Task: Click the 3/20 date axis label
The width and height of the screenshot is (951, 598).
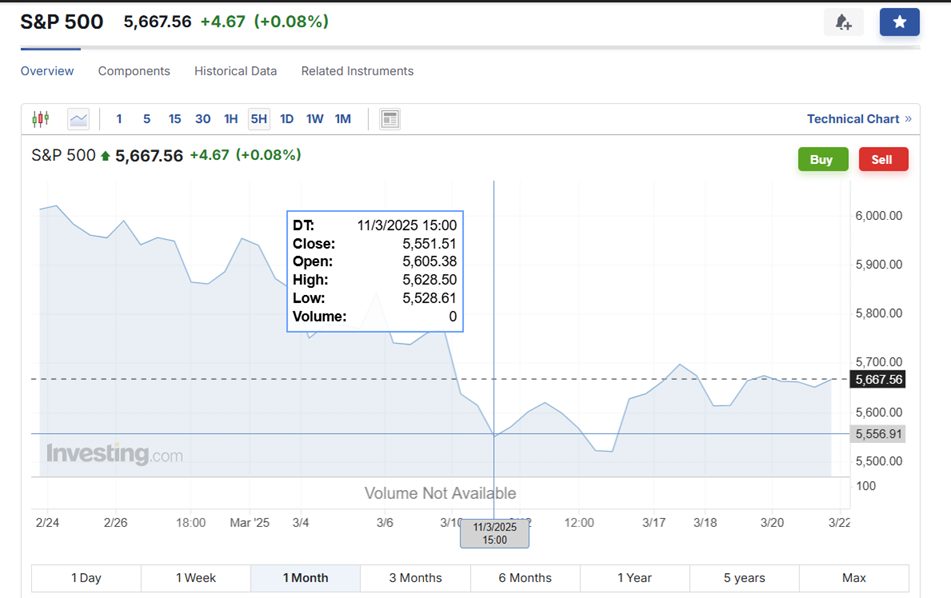Action: [x=772, y=523]
